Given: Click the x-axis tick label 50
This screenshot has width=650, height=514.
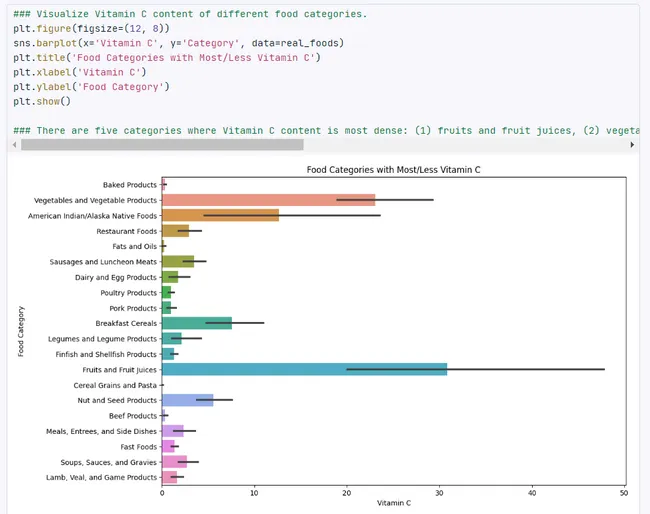Looking at the screenshot, I should coord(624,493).
